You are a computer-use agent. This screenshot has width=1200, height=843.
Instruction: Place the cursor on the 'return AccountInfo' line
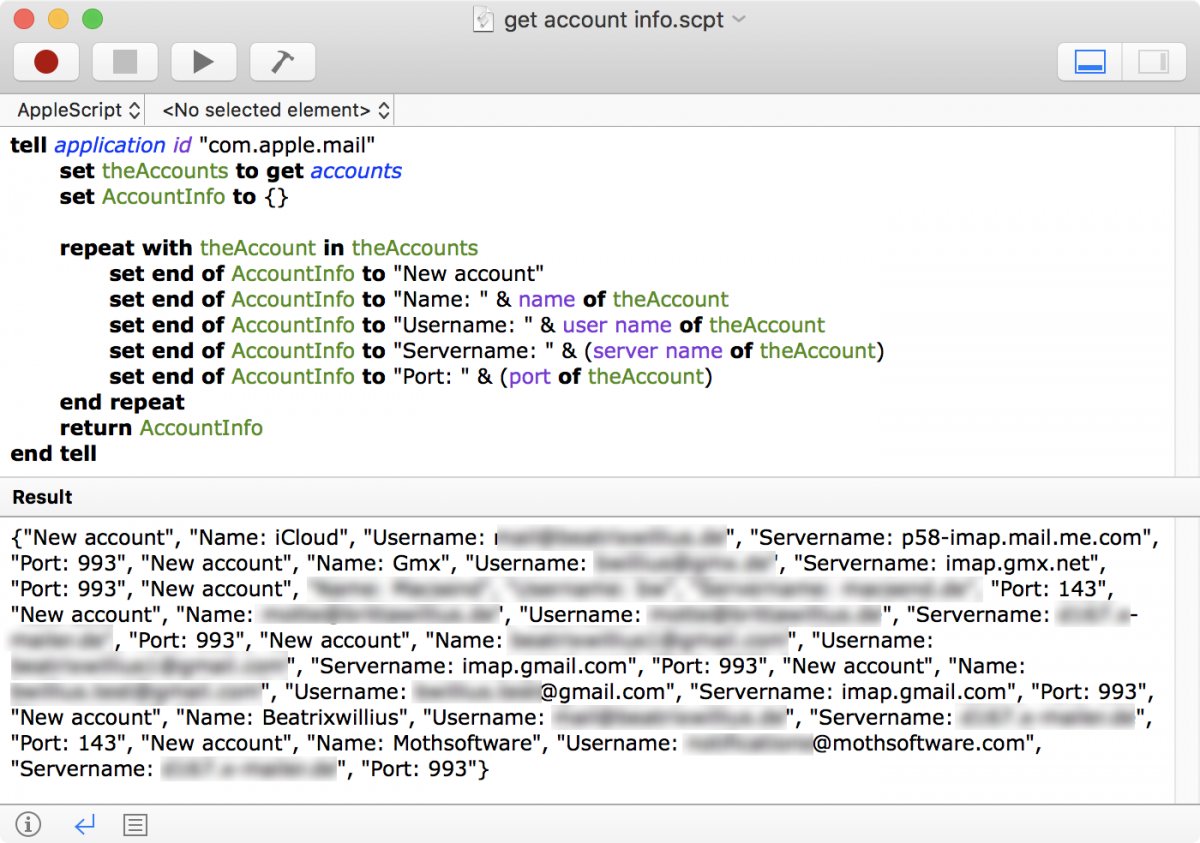coord(200,427)
